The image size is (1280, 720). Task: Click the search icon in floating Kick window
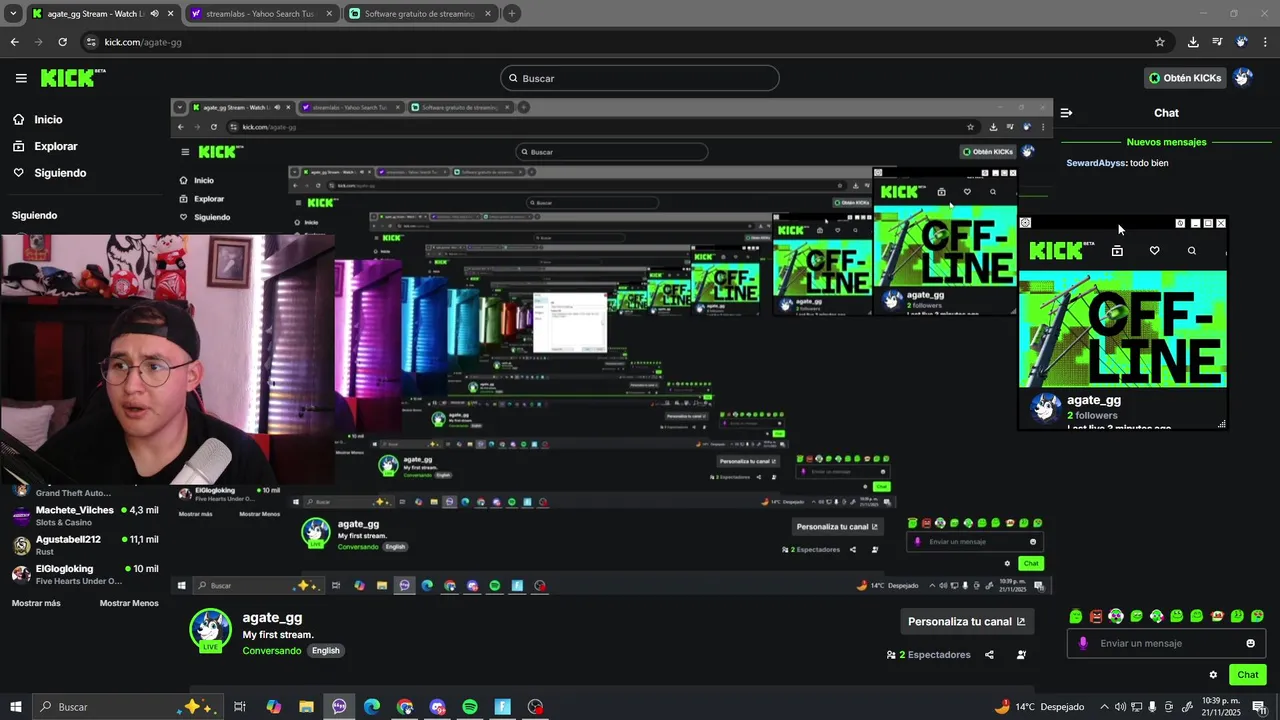coord(1191,251)
